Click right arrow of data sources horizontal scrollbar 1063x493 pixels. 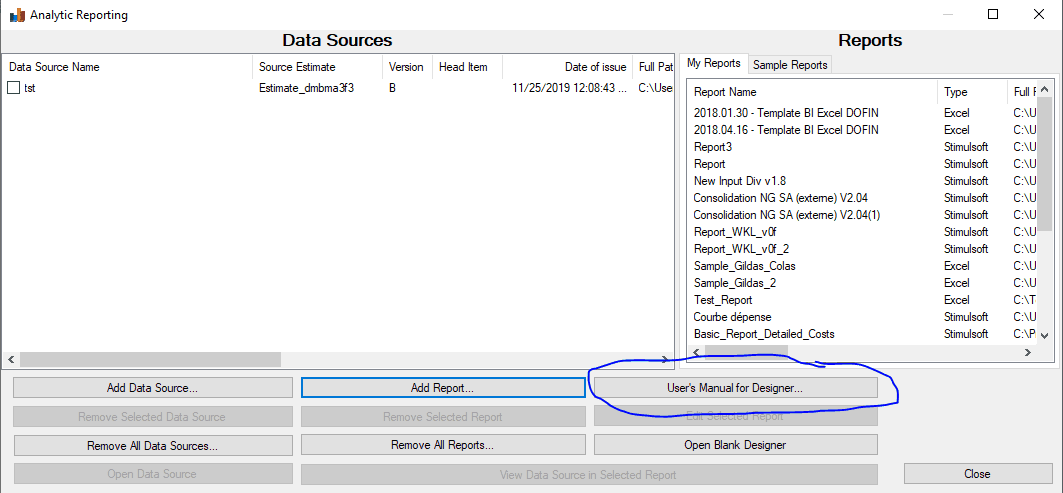pos(668,359)
